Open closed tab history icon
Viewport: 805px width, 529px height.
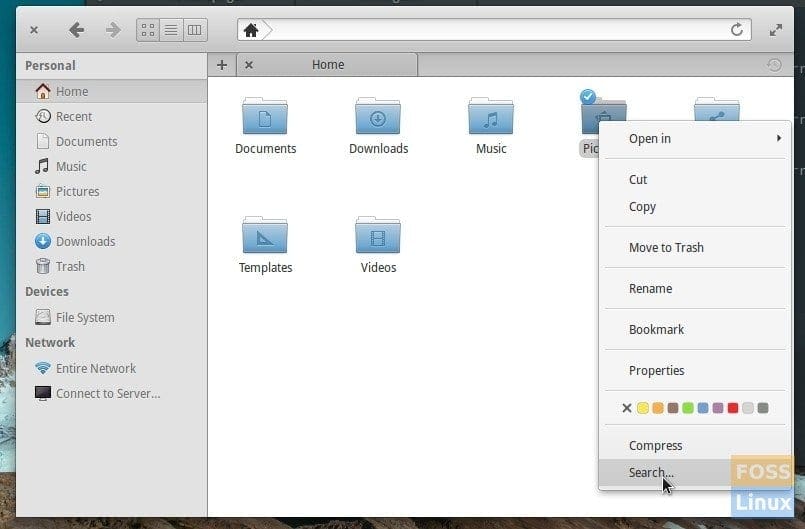click(x=774, y=65)
